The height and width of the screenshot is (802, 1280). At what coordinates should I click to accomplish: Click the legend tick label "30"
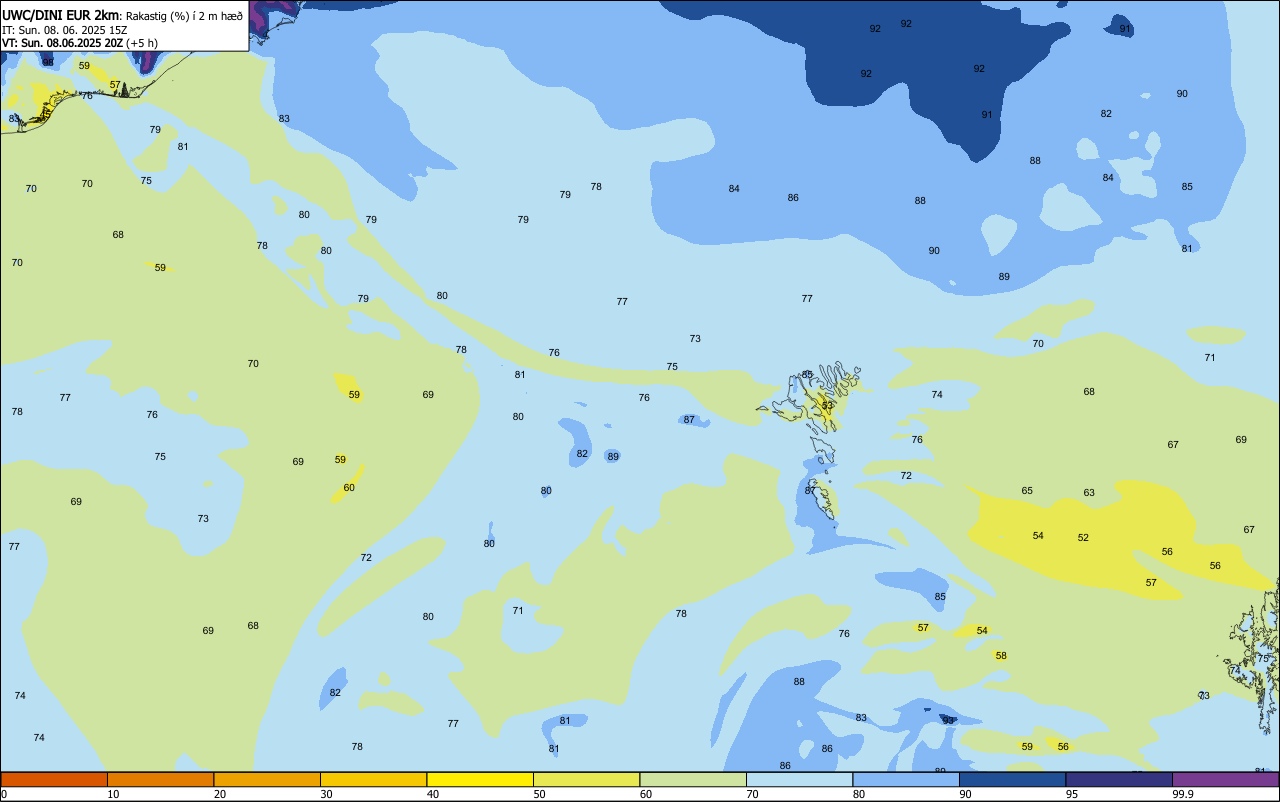pyautogui.click(x=326, y=794)
